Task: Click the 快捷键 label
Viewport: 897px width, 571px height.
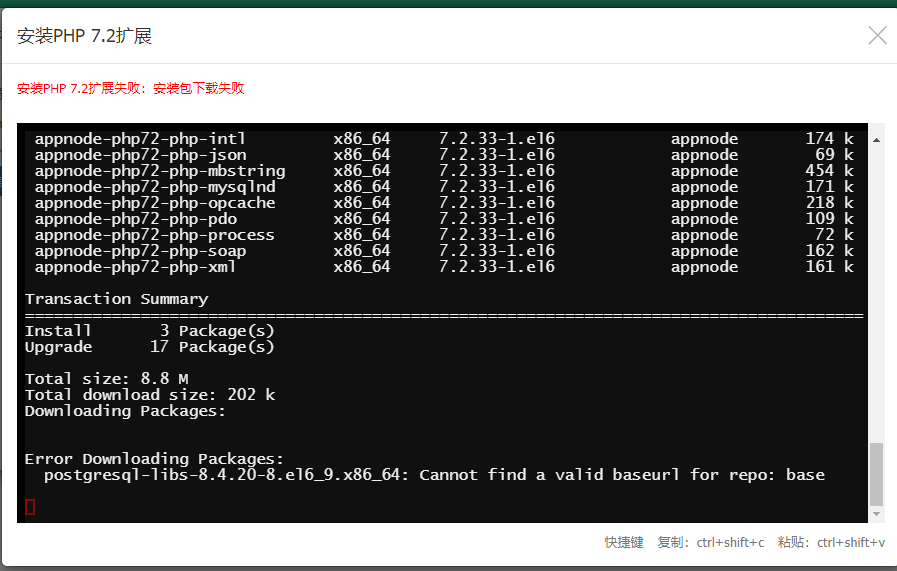Action: click(624, 542)
